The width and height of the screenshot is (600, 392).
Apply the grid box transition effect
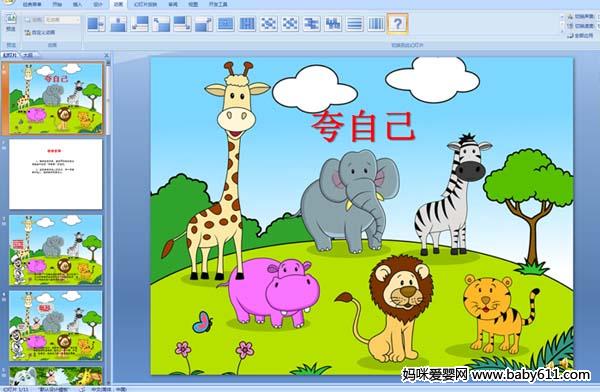247,24
